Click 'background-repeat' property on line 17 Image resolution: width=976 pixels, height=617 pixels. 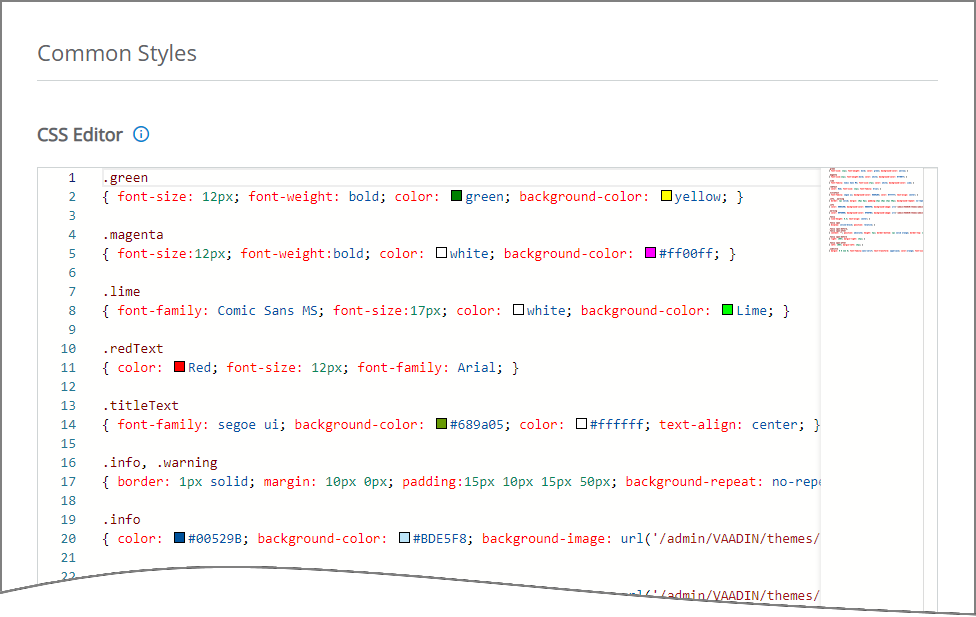point(691,482)
